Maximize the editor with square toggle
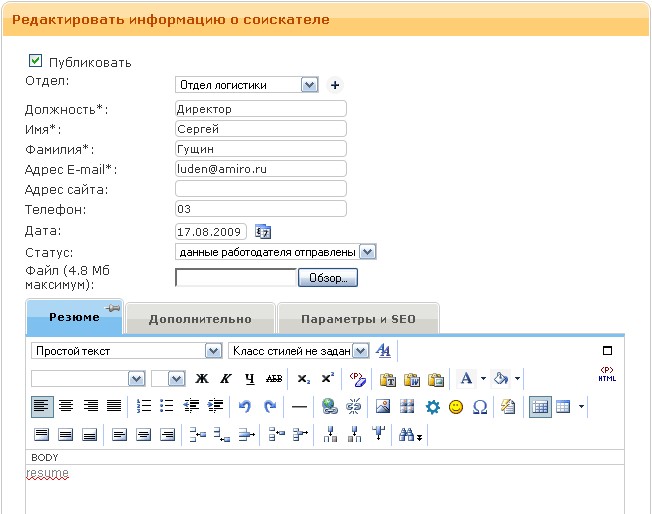652x514 pixels. [607, 351]
